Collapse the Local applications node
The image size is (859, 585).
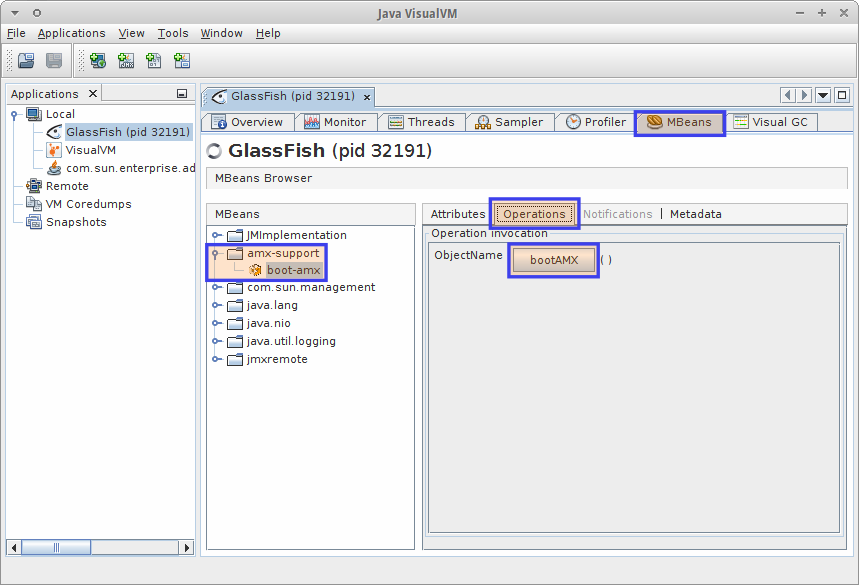pos(15,114)
